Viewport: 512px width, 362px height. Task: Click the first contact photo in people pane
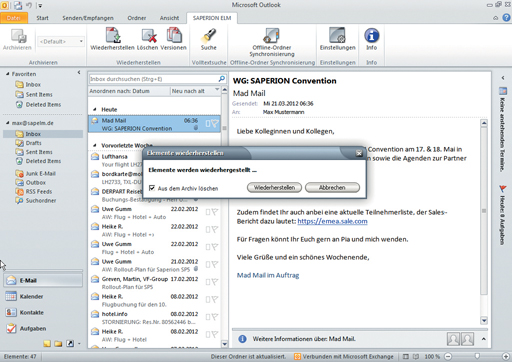[453, 339]
